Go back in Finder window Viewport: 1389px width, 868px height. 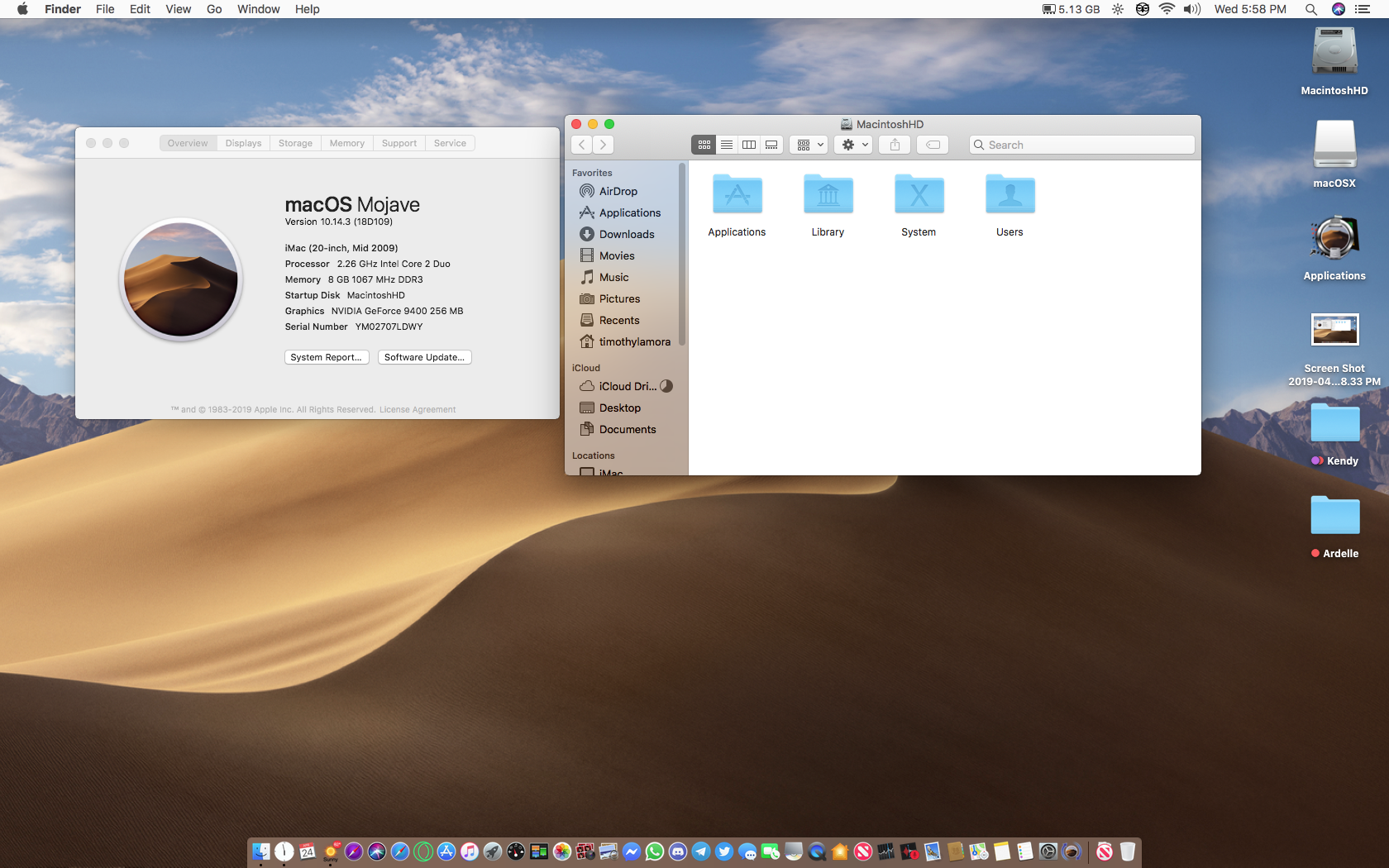click(x=582, y=145)
